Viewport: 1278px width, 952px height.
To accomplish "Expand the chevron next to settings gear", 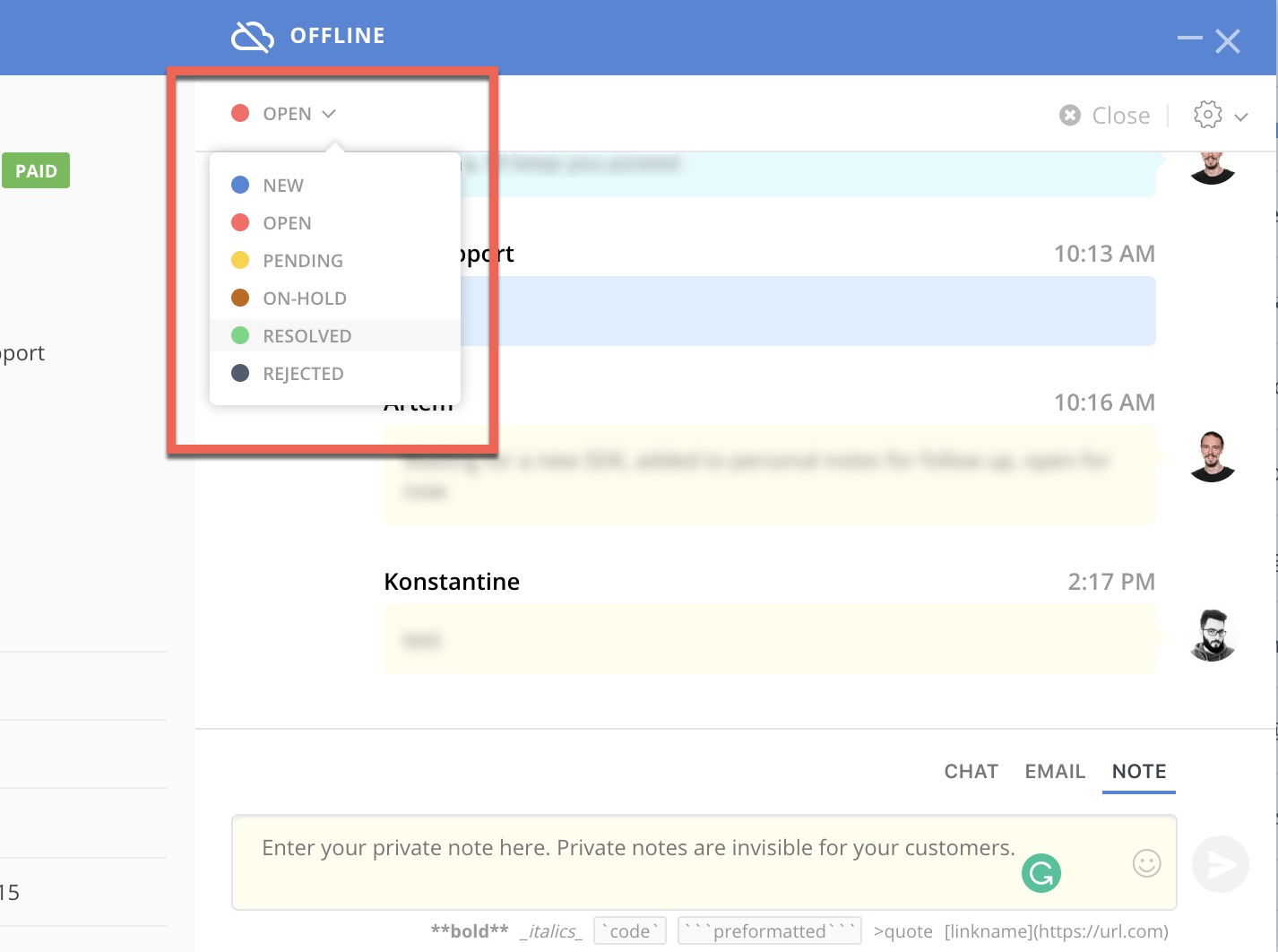I will coord(1241,117).
